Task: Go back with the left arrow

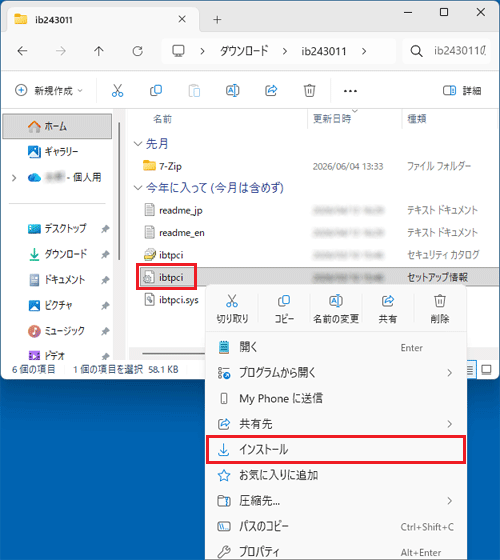Action: (22, 51)
